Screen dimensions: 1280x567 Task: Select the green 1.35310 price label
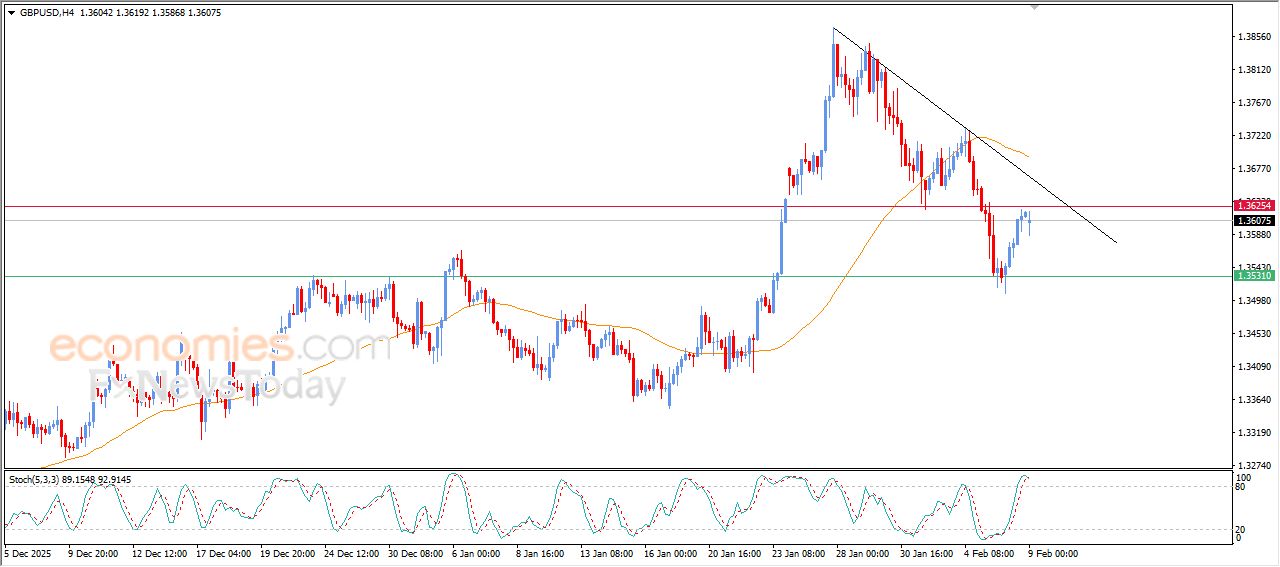pyautogui.click(x=1254, y=275)
